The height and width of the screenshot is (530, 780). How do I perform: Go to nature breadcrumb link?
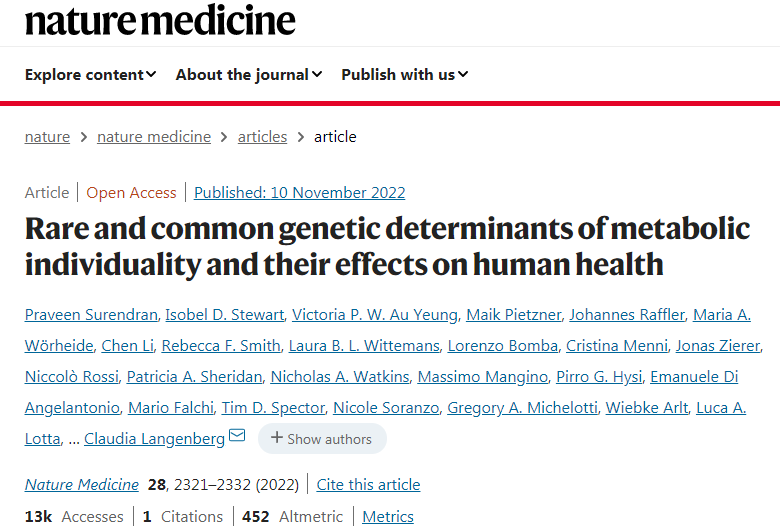pyautogui.click(x=47, y=137)
